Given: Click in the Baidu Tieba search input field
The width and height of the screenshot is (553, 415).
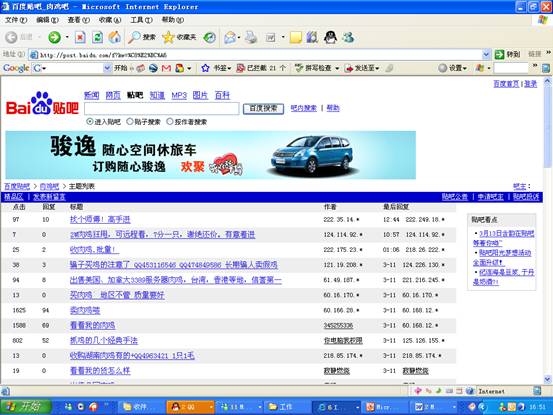Looking at the screenshot, I should point(162,109).
